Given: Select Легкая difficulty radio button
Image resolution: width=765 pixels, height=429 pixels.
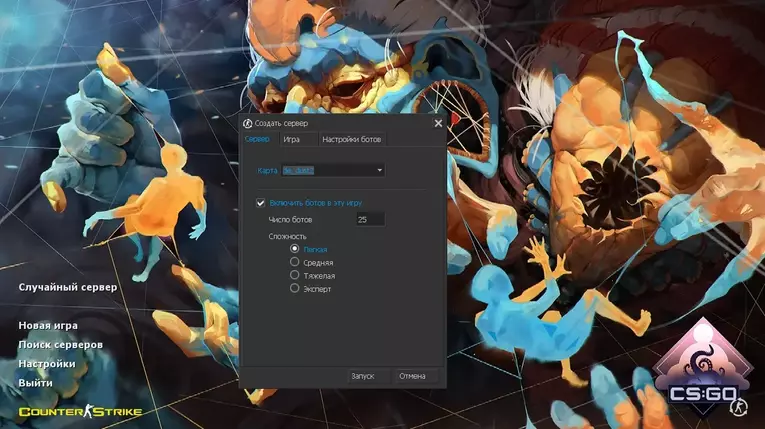Looking at the screenshot, I should (294, 249).
